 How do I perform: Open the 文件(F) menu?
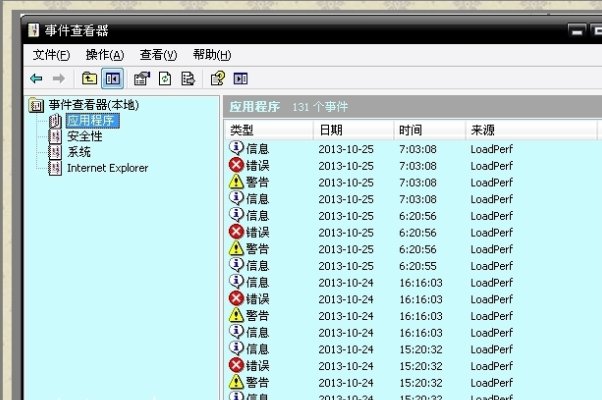[51, 55]
